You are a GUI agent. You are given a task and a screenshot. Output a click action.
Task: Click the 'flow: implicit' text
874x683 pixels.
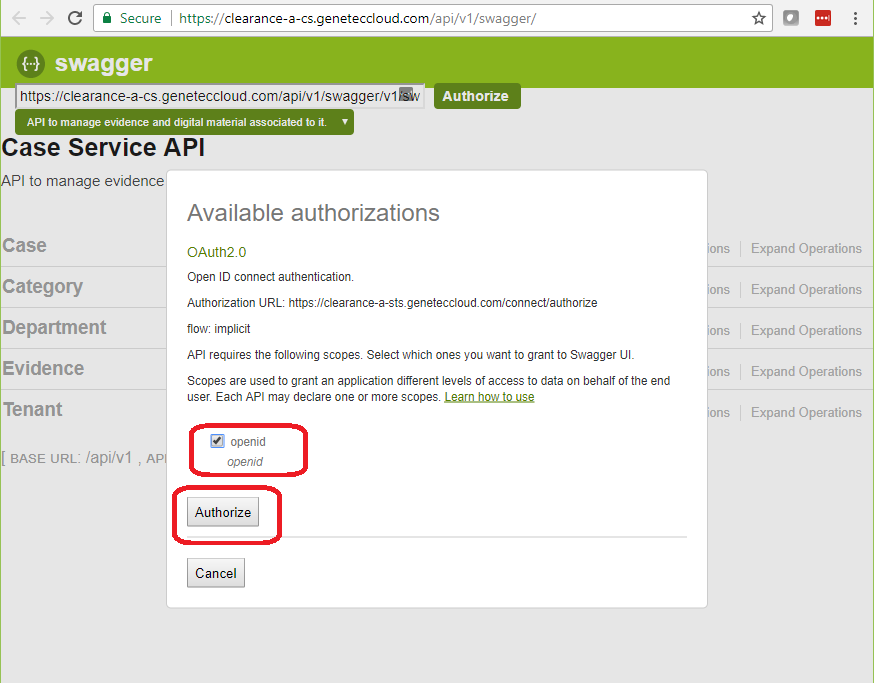coord(218,329)
